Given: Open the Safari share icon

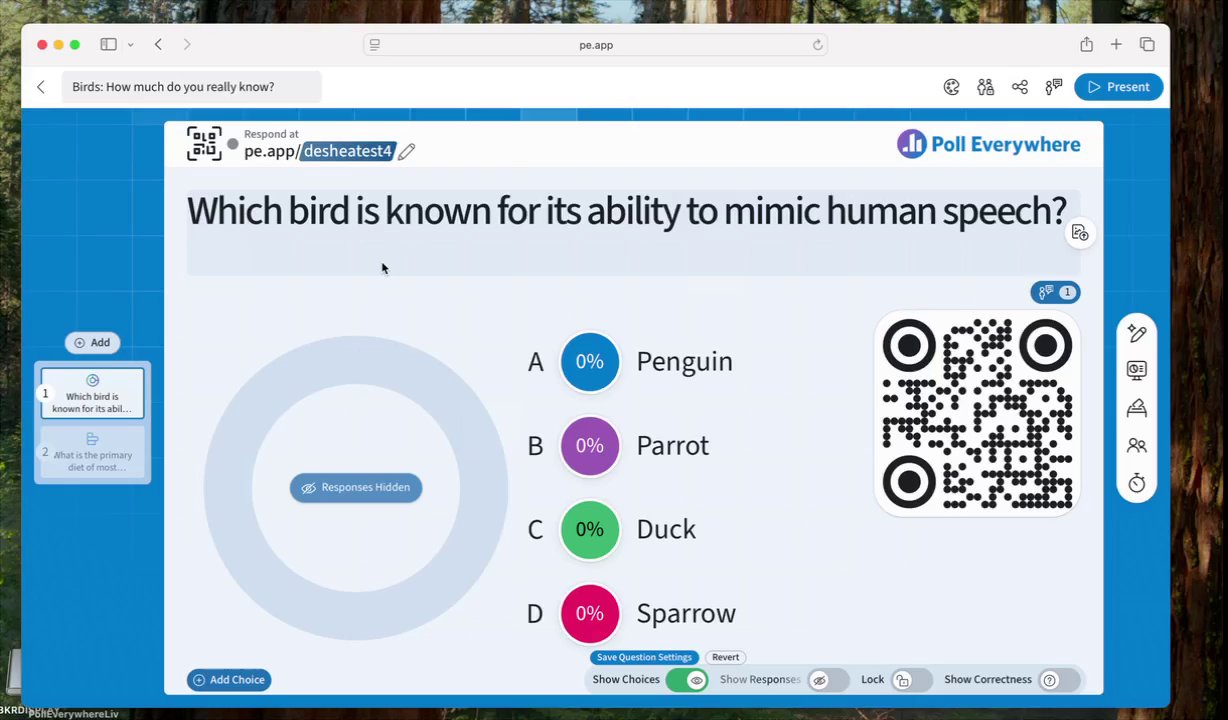Looking at the screenshot, I should [1086, 44].
